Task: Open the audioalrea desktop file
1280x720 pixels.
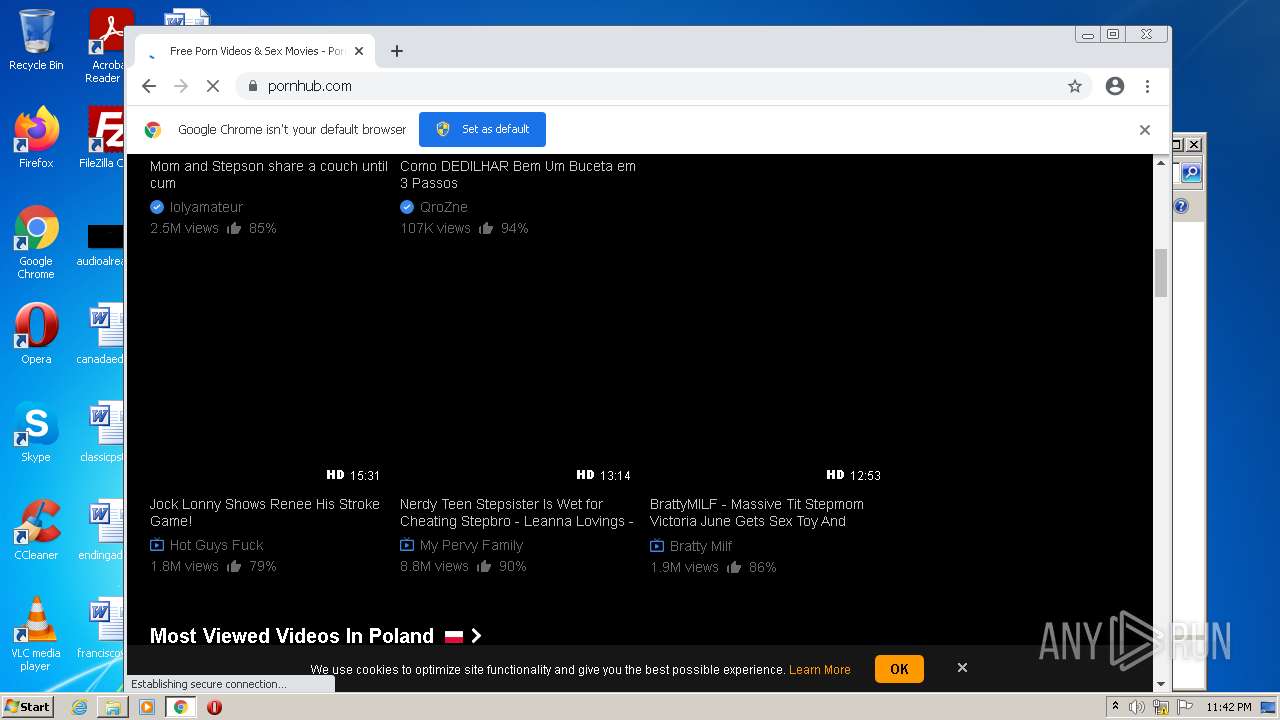Action: point(102,243)
